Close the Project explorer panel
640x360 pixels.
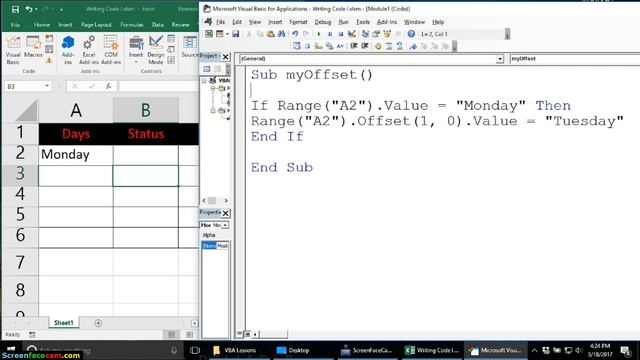coord(225,56)
